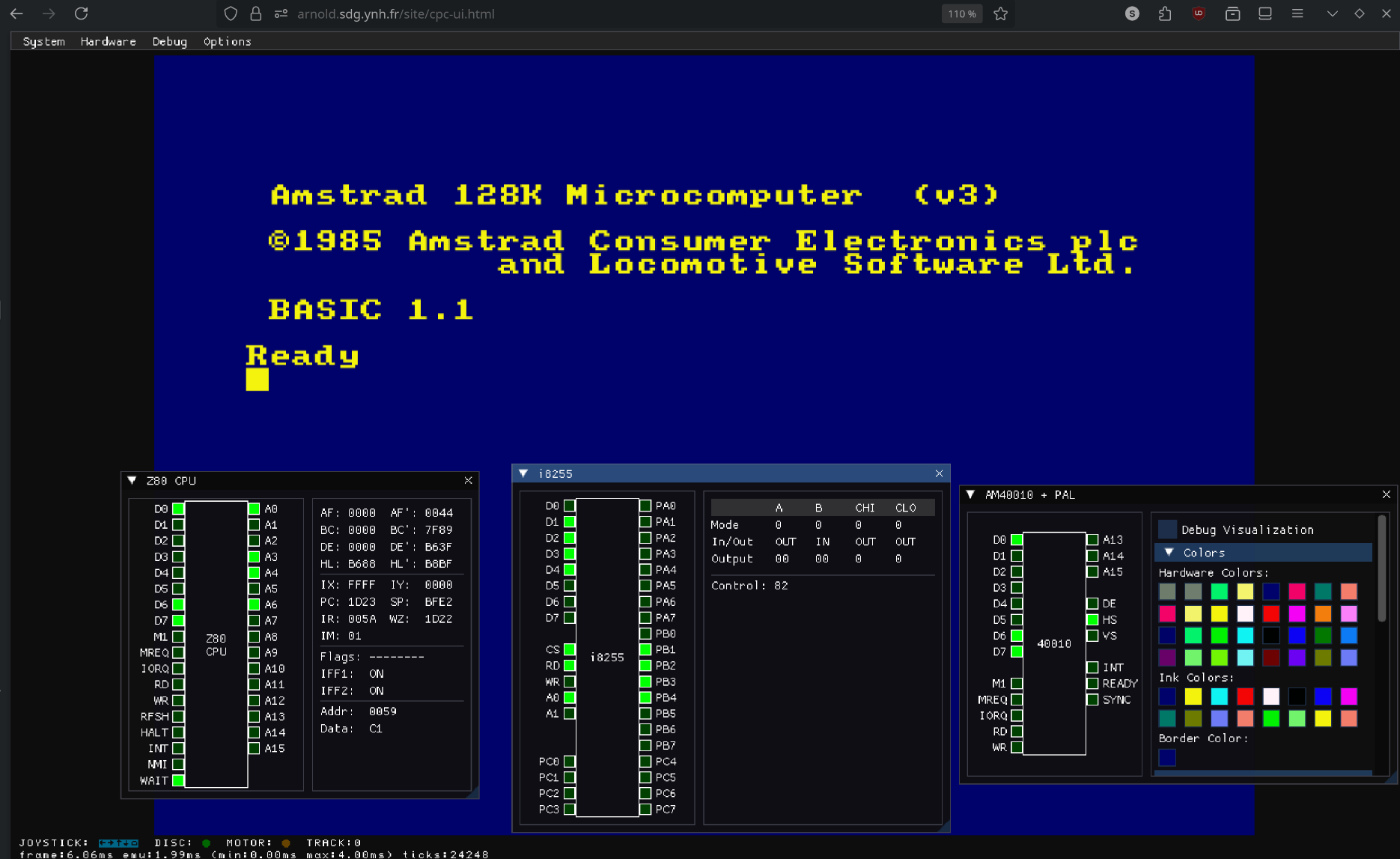Click the SP: BFE2 register value

[x=421, y=601]
